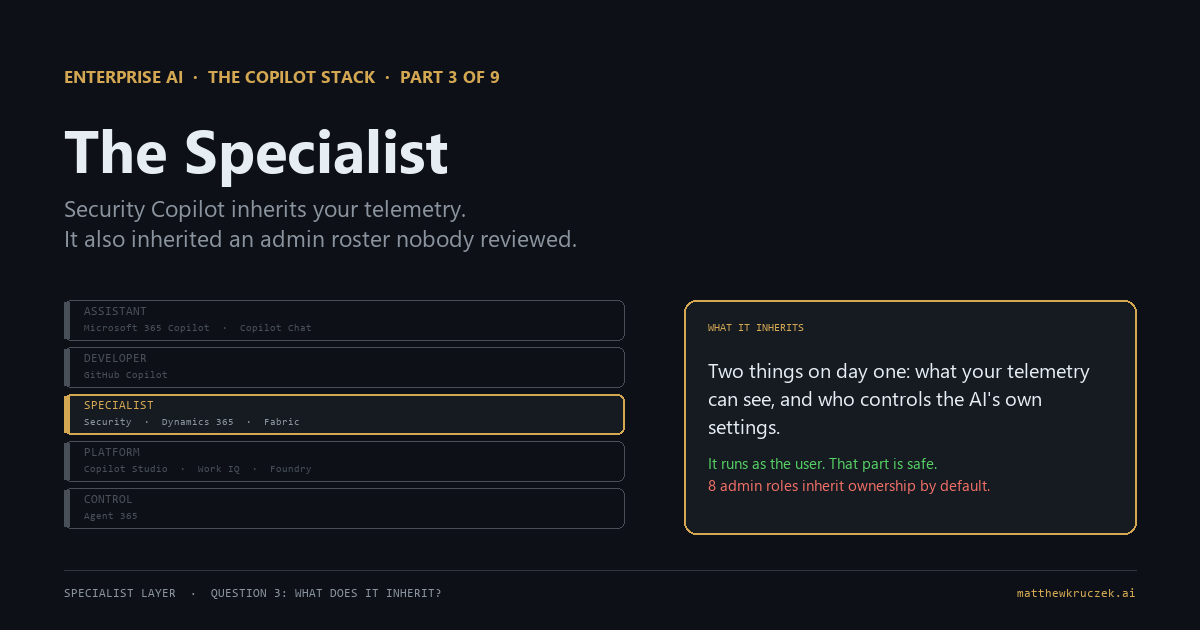Click the 'ENTERPRISE AI' breadcrumb text
This screenshot has height=630, width=1200.
point(123,77)
